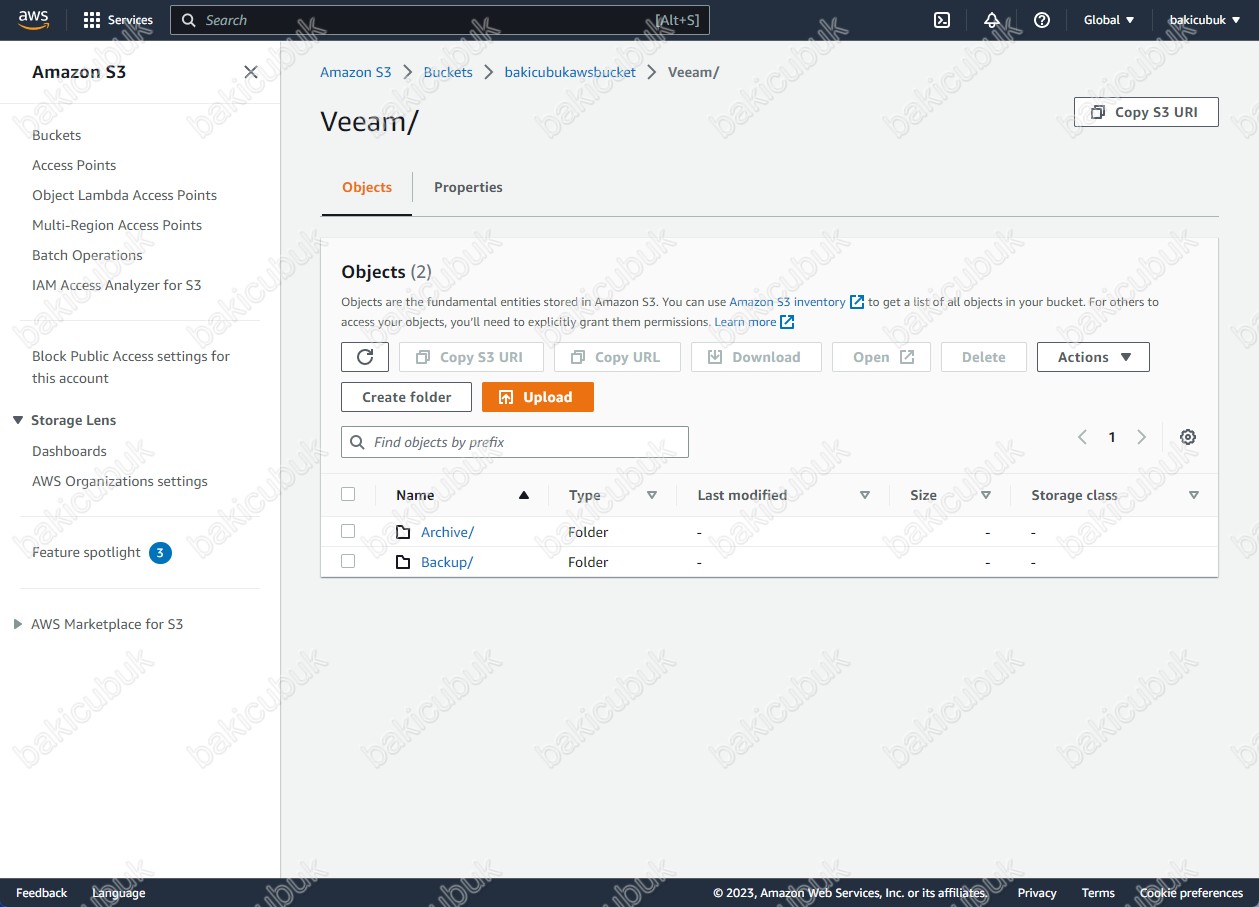Screen dimensions: 1259x907
Task: Toggle the select all objects checkbox
Action: tap(348, 494)
